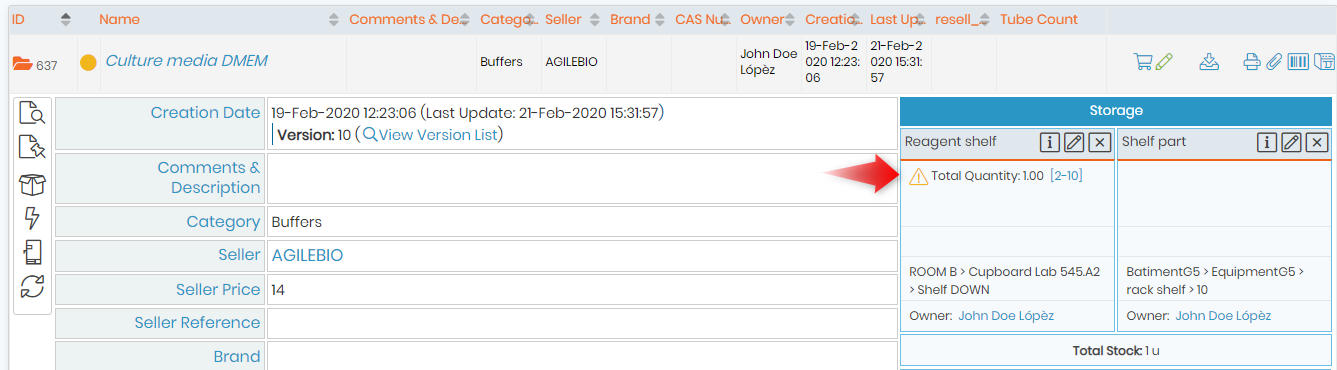Sort by Seller column arrows

[x=594, y=19]
